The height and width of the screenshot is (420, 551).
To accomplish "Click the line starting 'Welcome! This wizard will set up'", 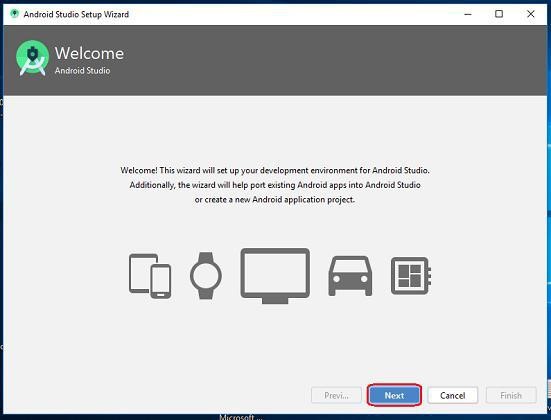I will (275, 170).
